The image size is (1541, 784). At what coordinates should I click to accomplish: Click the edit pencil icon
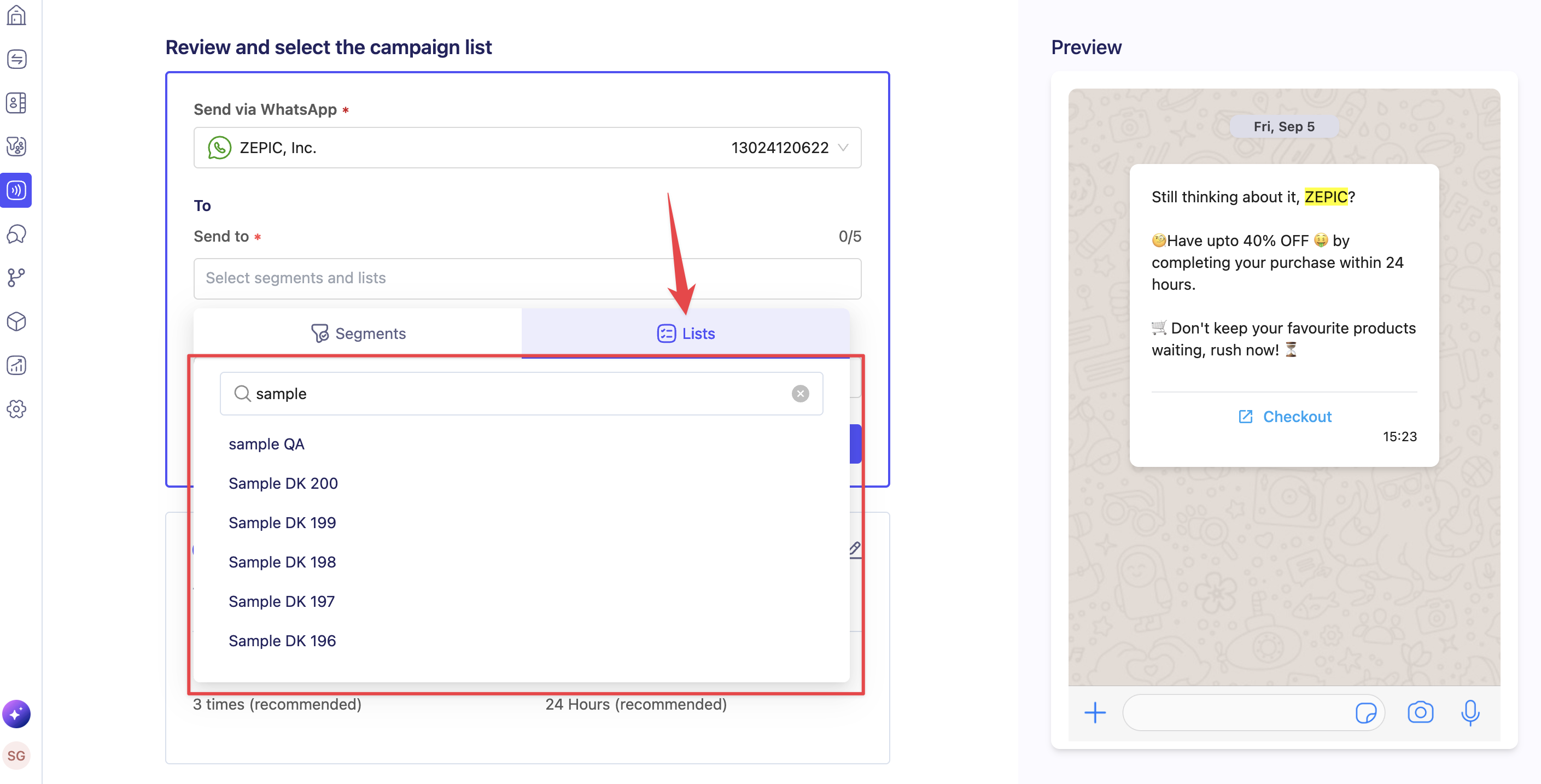point(855,548)
